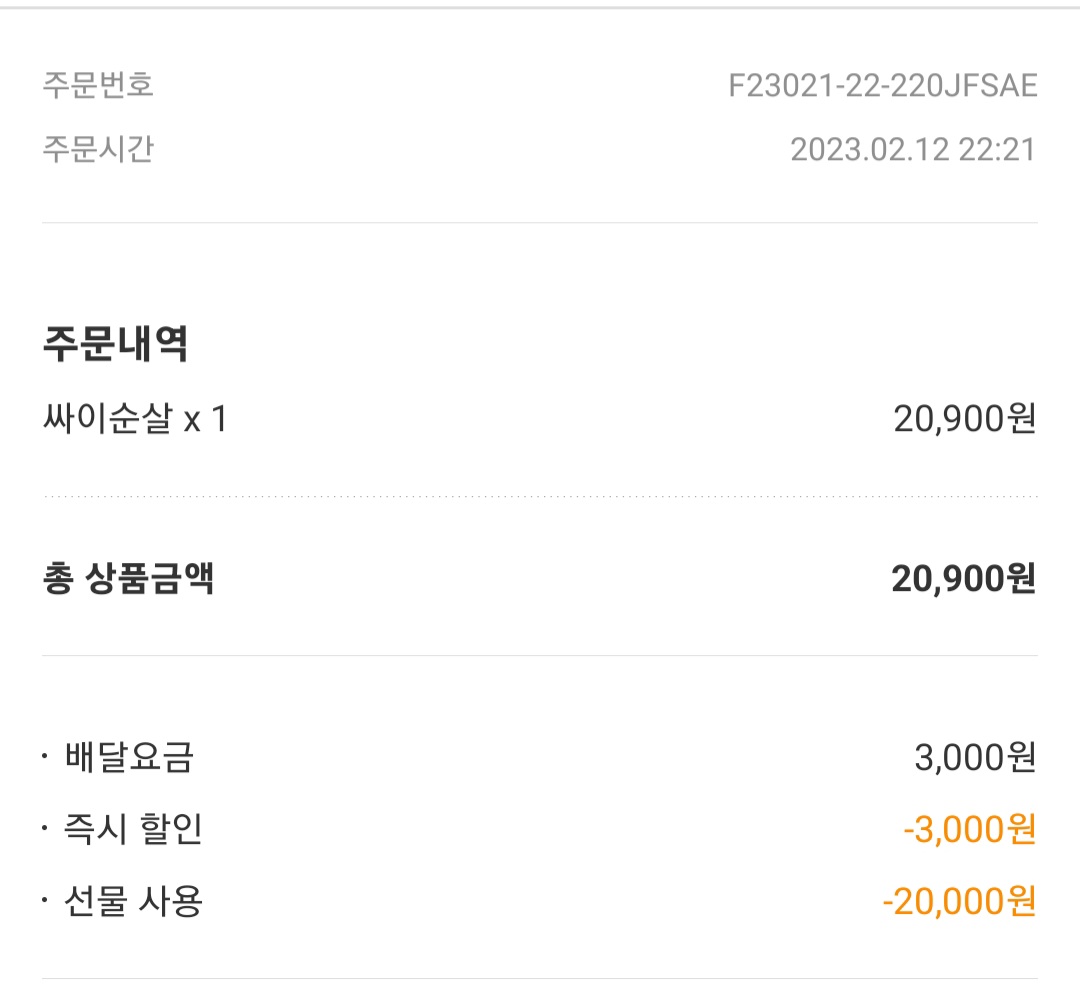This screenshot has height=988, width=1080.
Task: Select the order time 2023.02.12 22:21
Action: click(x=913, y=150)
